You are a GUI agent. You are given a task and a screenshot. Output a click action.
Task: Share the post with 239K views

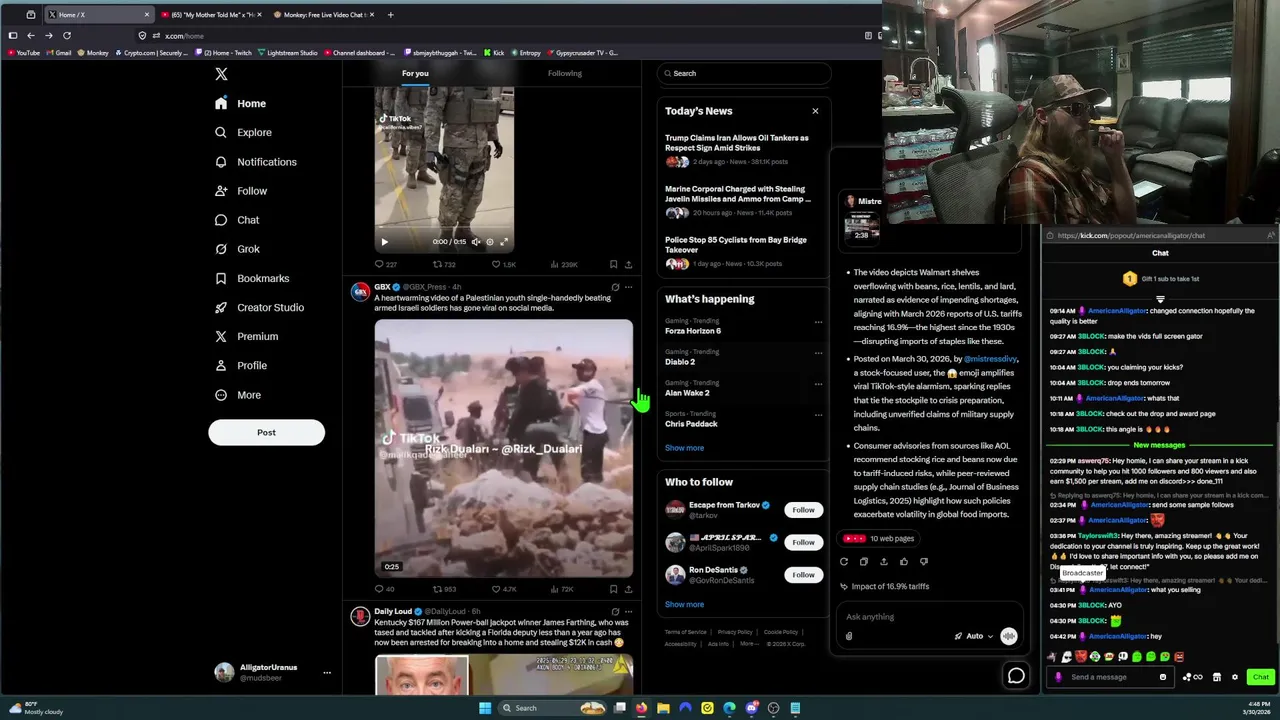click(628, 265)
